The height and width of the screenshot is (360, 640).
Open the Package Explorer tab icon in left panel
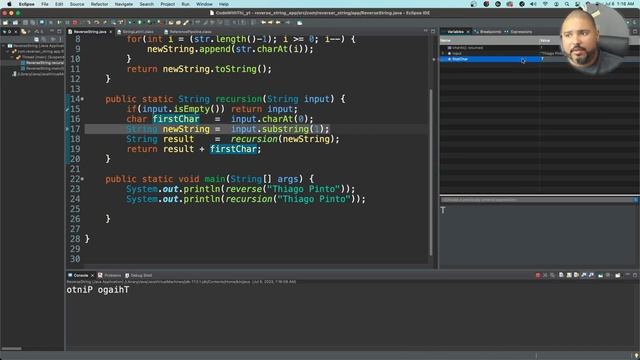24,31
